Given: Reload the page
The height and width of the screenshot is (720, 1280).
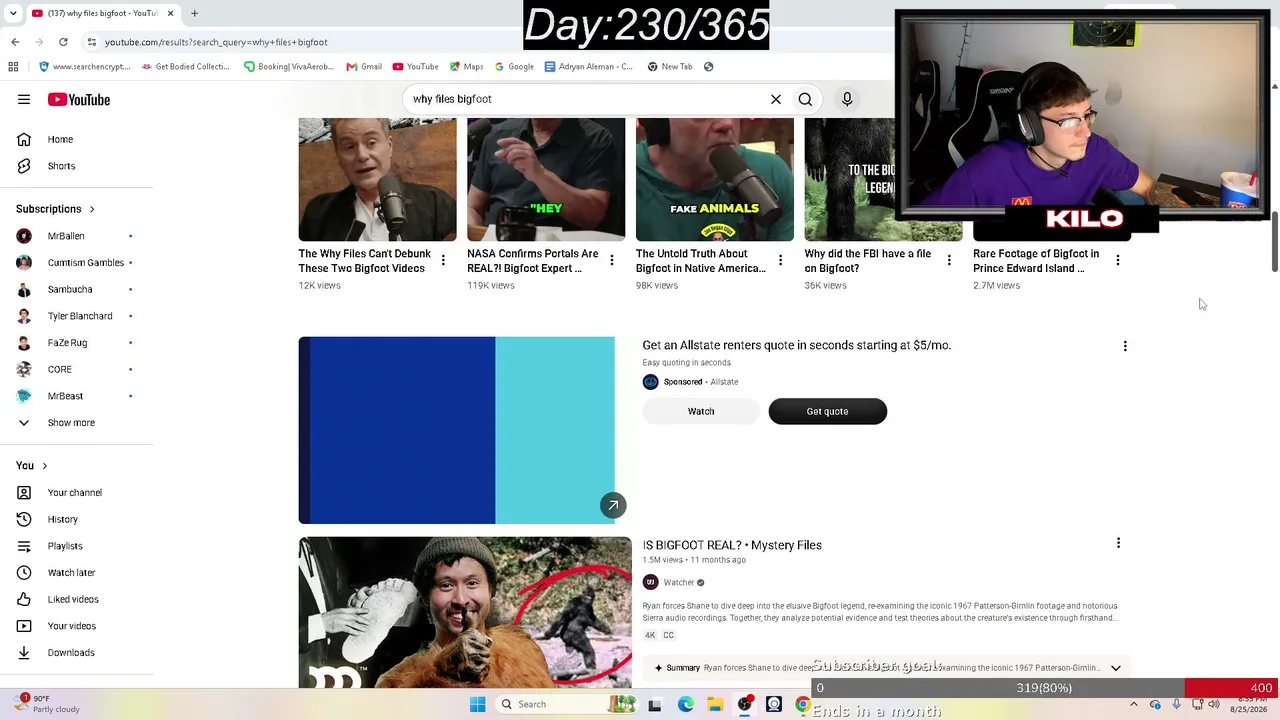Looking at the screenshot, I should point(63,42).
